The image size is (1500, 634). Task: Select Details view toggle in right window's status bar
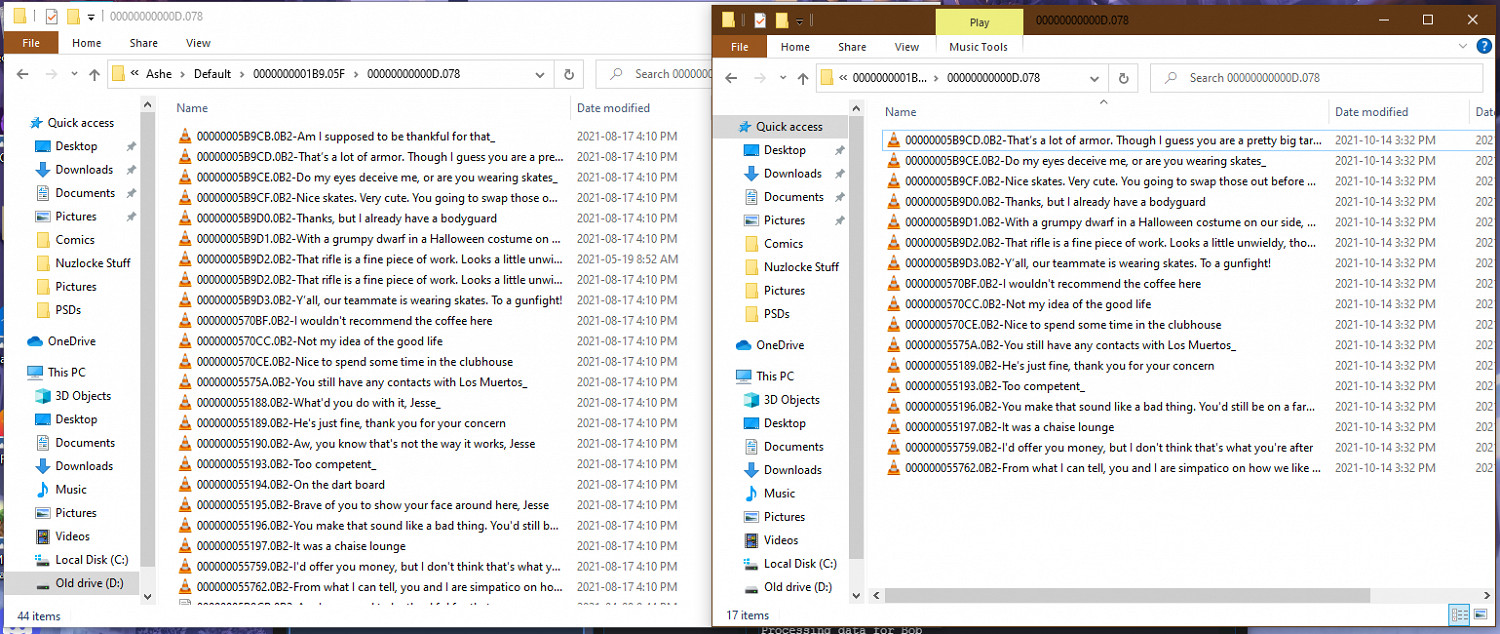[x=1458, y=614]
